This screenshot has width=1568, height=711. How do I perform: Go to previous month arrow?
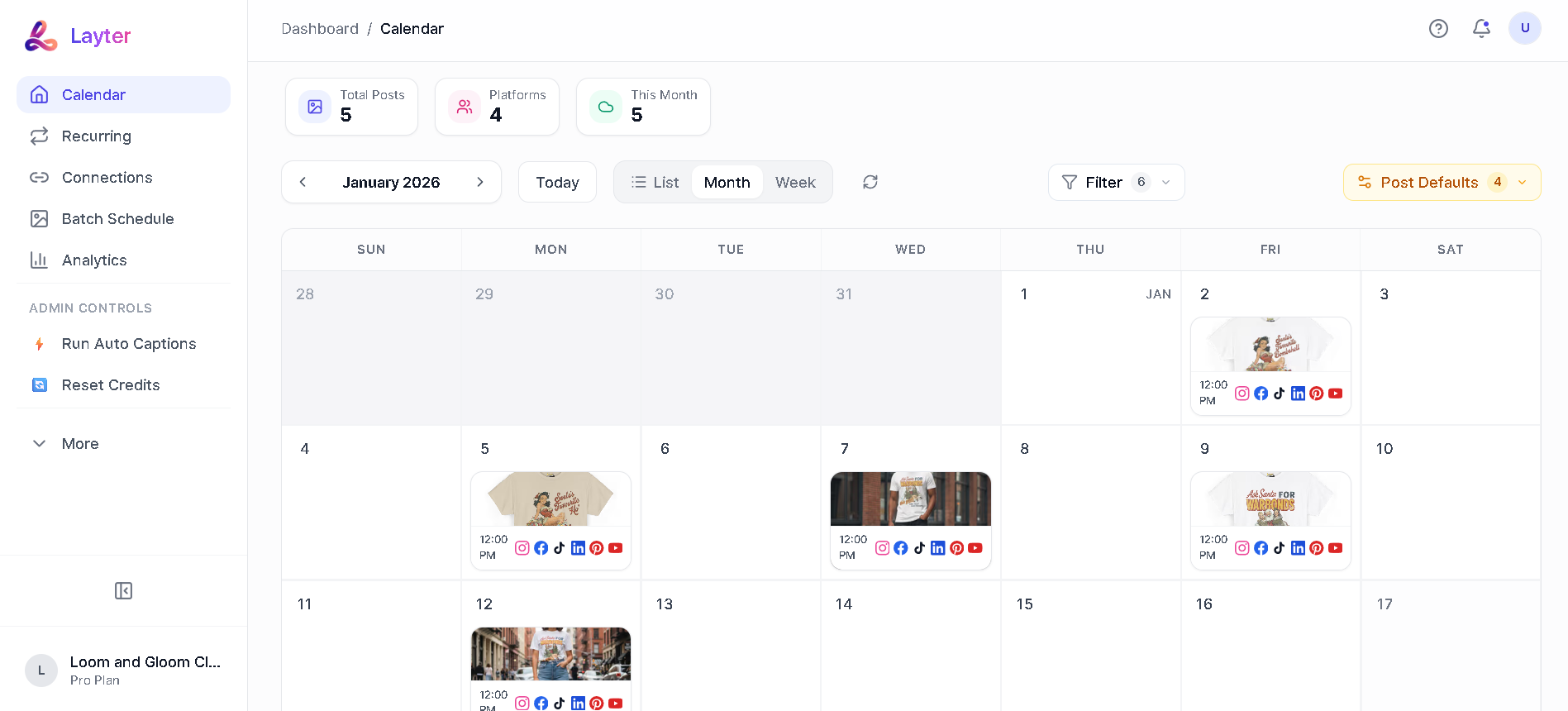click(303, 182)
